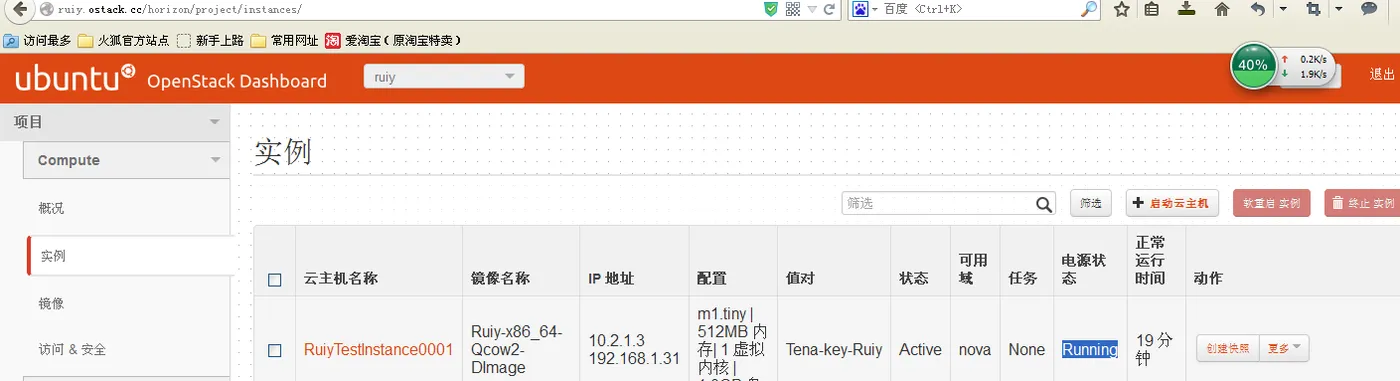
Task: Tick the select-all checkbox in table header
Action: [275, 280]
